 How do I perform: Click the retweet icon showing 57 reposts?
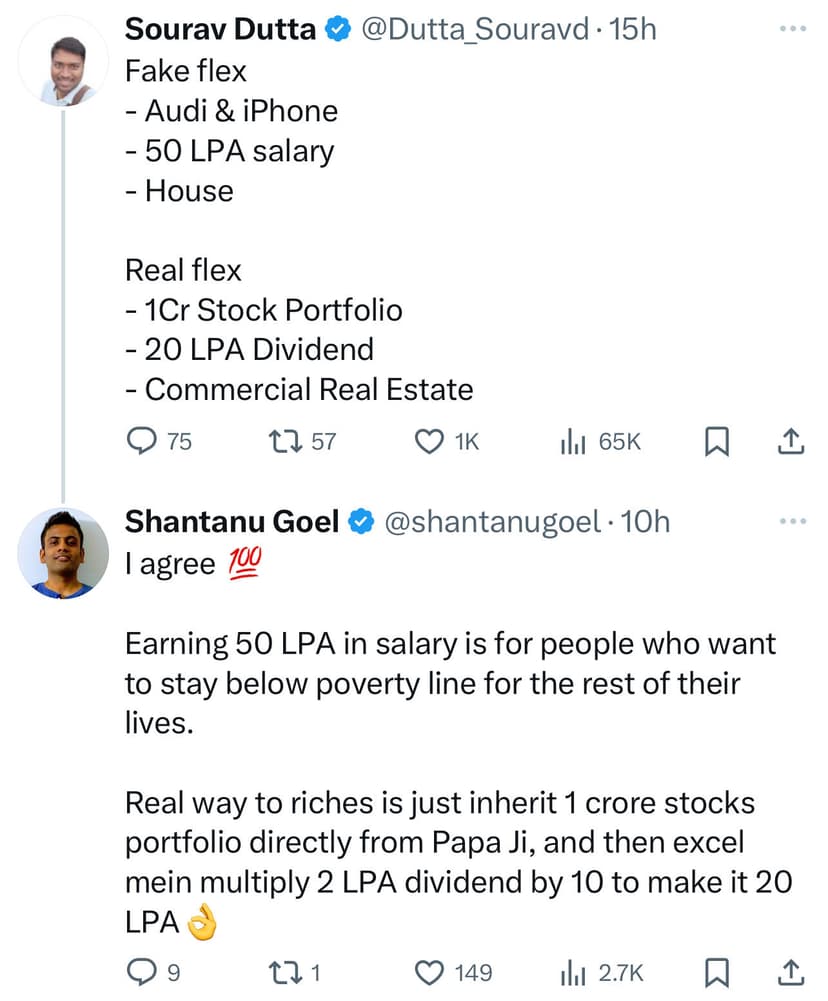point(285,441)
